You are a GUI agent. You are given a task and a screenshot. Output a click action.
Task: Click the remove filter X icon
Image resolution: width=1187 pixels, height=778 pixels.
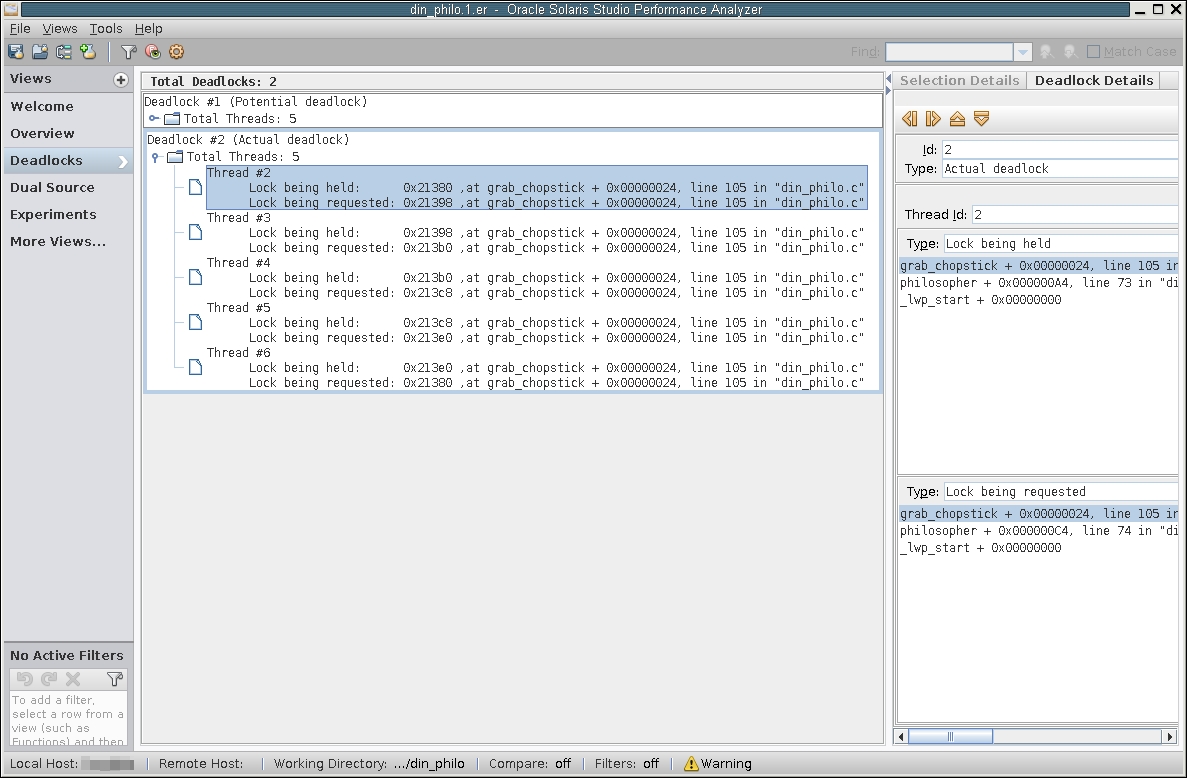click(73, 679)
